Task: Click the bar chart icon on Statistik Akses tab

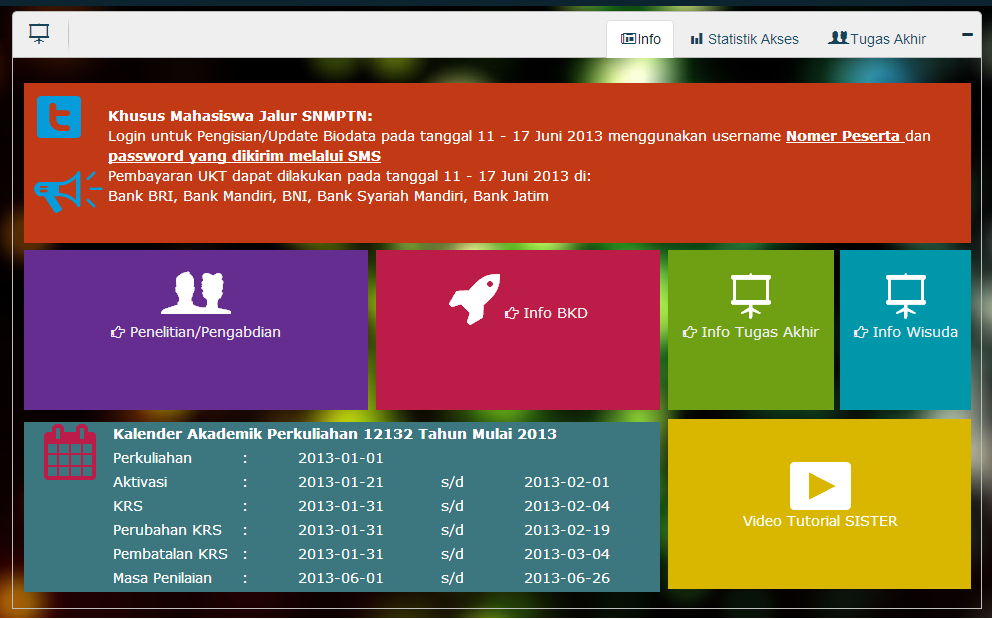Action: (697, 39)
